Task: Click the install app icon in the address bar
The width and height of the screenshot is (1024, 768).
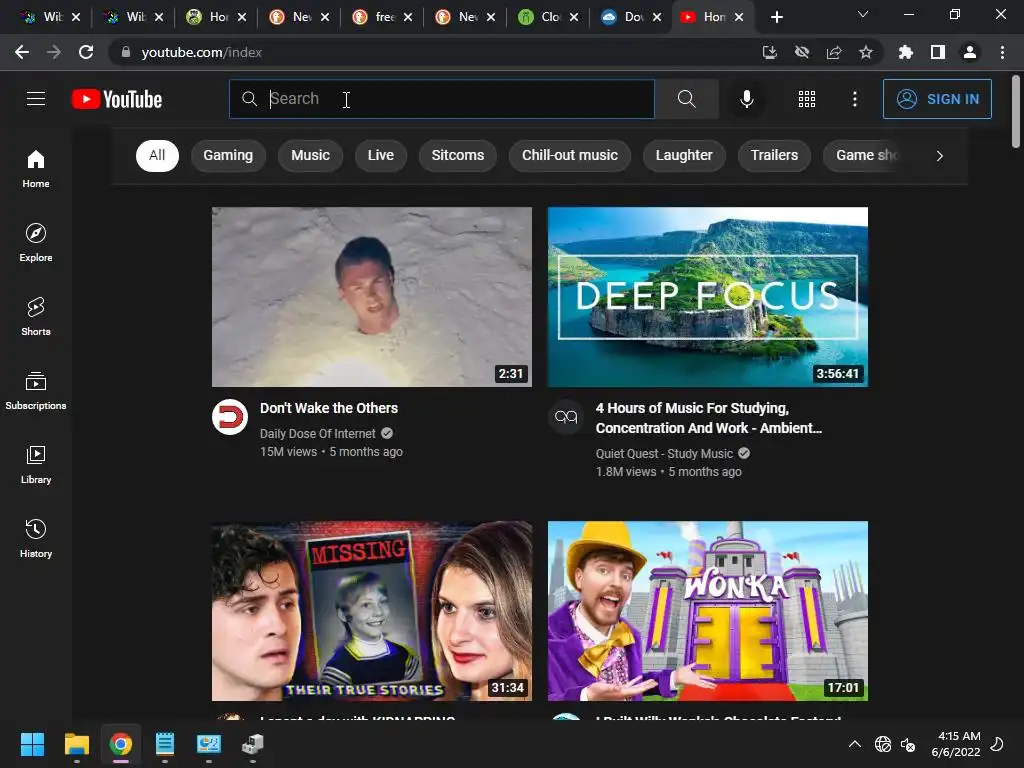Action: (x=769, y=52)
